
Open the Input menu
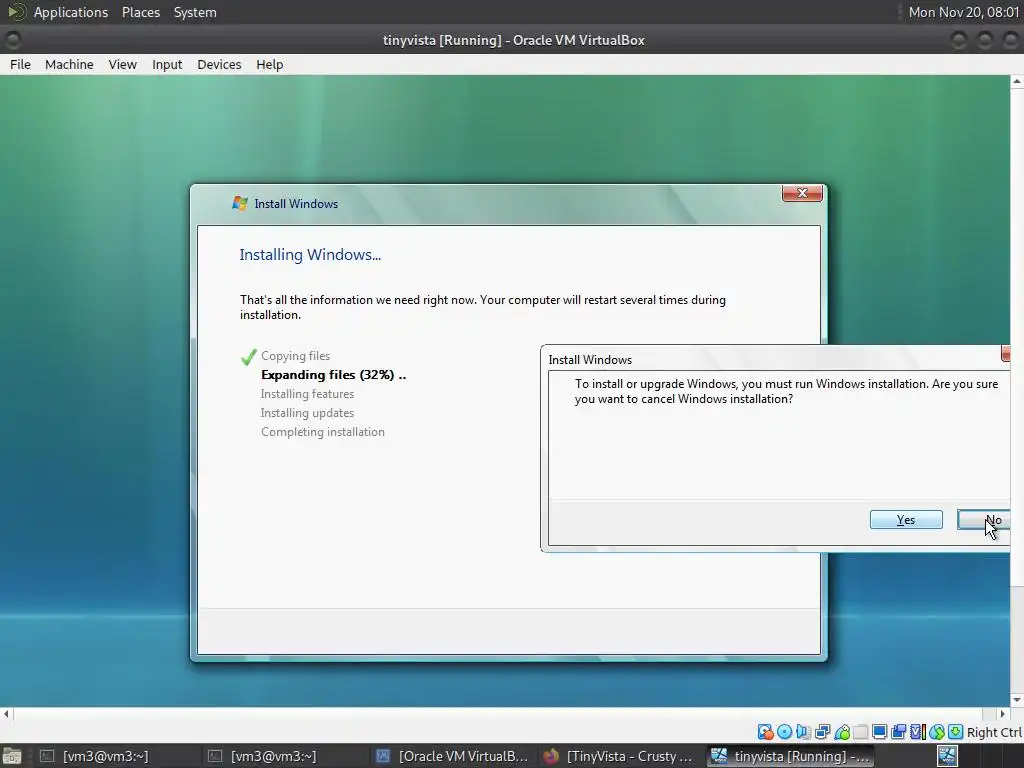point(167,65)
